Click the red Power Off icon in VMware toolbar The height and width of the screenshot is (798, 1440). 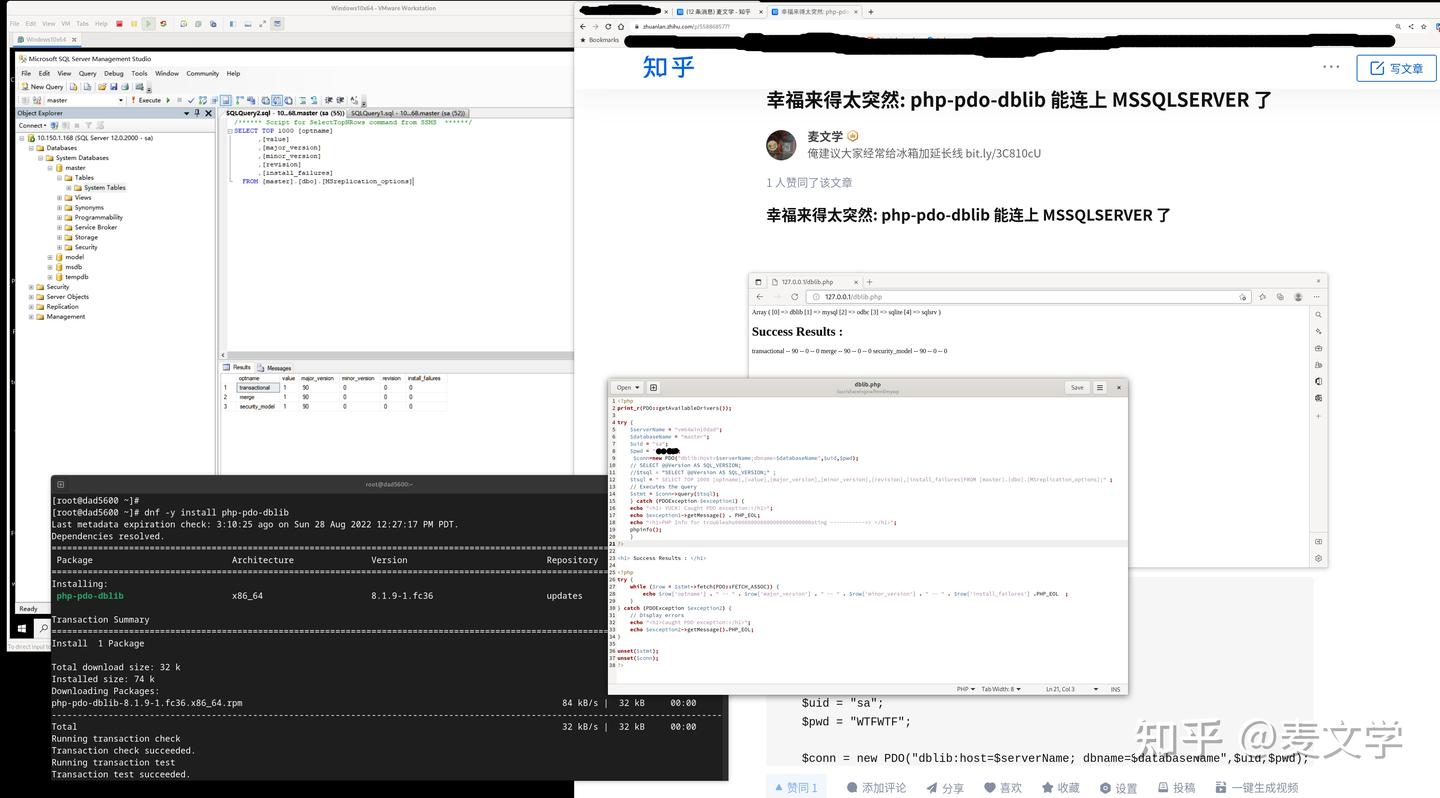[119, 24]
